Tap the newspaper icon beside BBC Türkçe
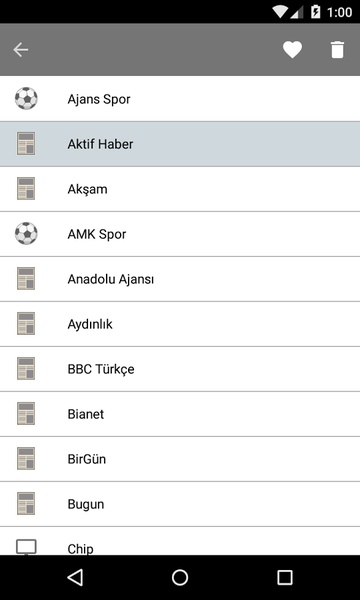The height and width of the screenshot is (600, 360). (26, 368)
